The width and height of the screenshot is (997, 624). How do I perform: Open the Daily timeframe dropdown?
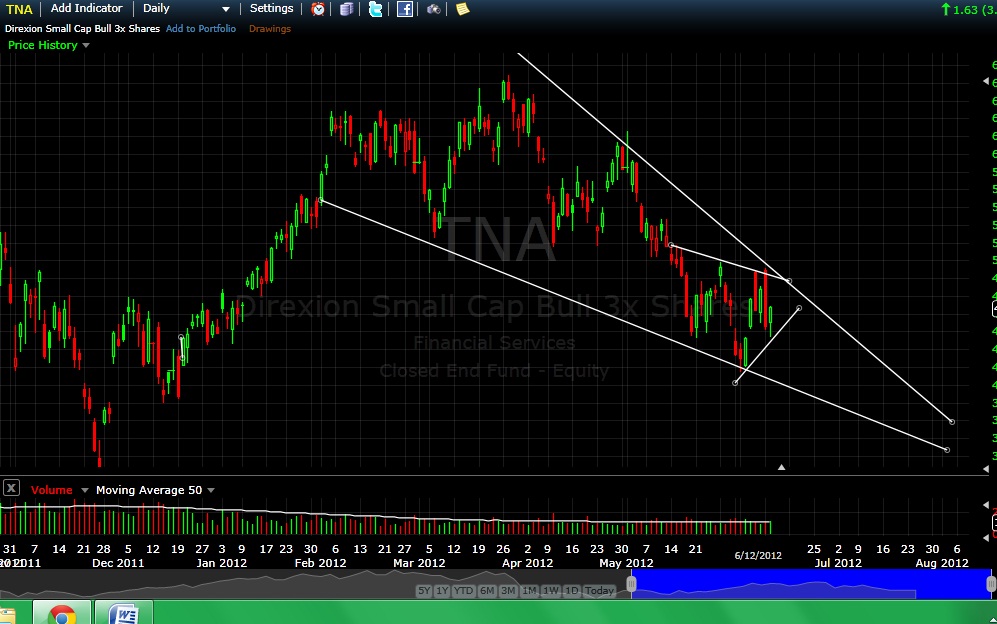tap(186, 8)
